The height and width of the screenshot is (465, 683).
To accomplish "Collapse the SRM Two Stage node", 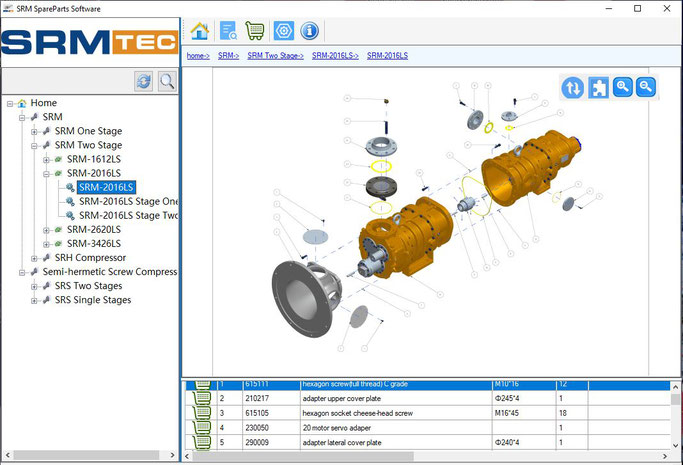I will click(34, 146).
